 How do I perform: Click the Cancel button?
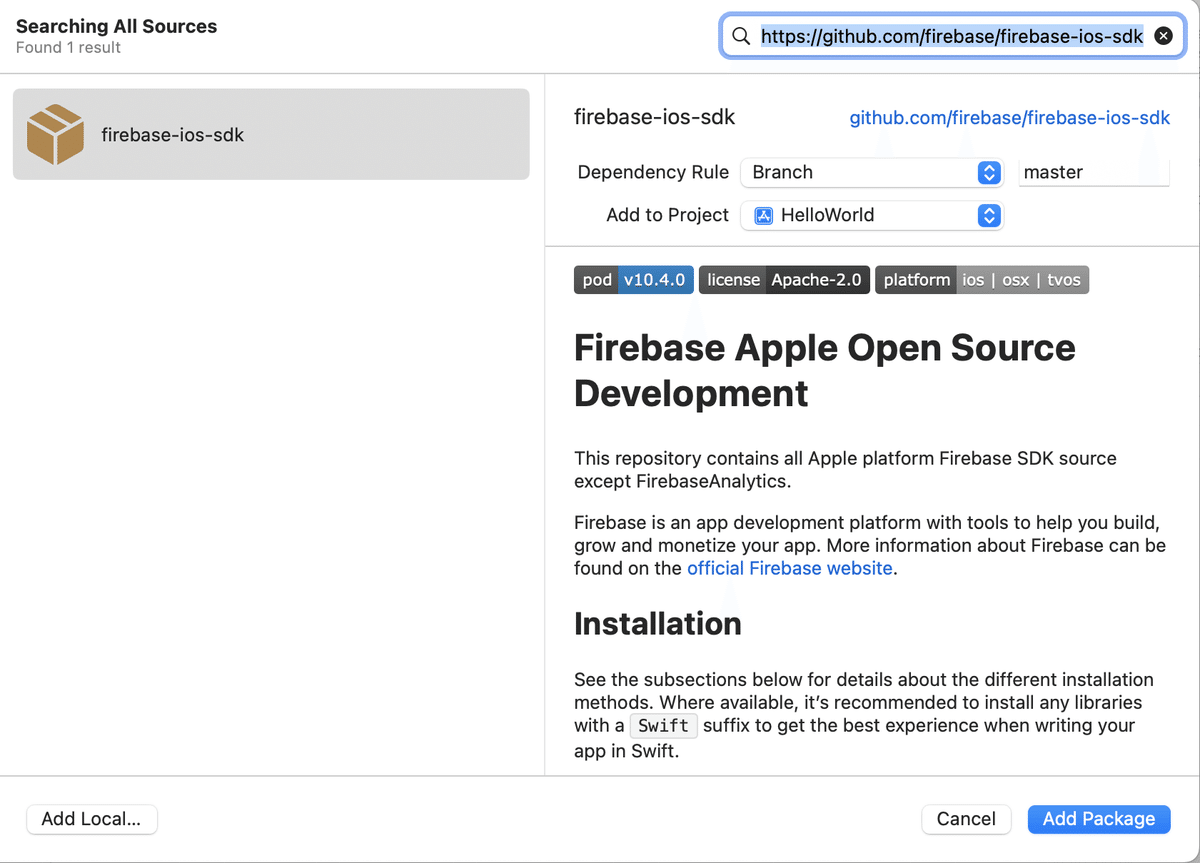click(966, 819)
